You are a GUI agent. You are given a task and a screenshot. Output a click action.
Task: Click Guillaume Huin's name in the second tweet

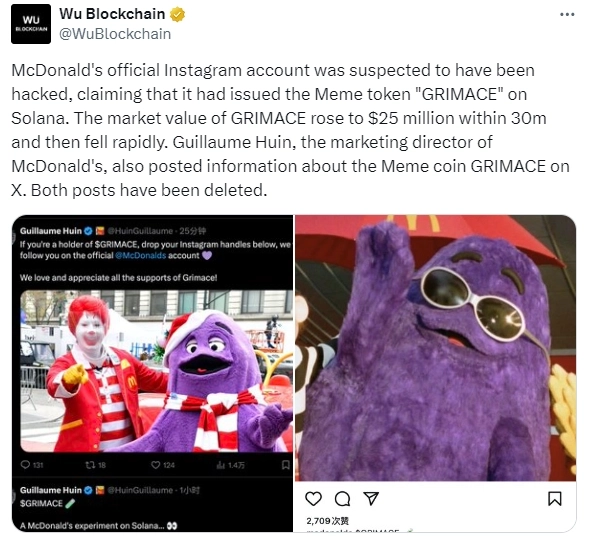[51, 490]
